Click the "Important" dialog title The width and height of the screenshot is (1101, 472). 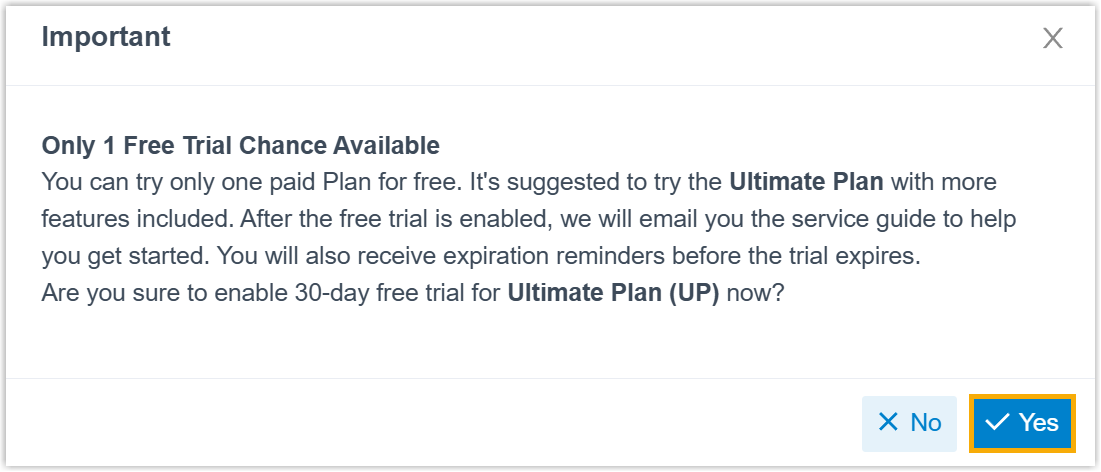click(106, 38)
